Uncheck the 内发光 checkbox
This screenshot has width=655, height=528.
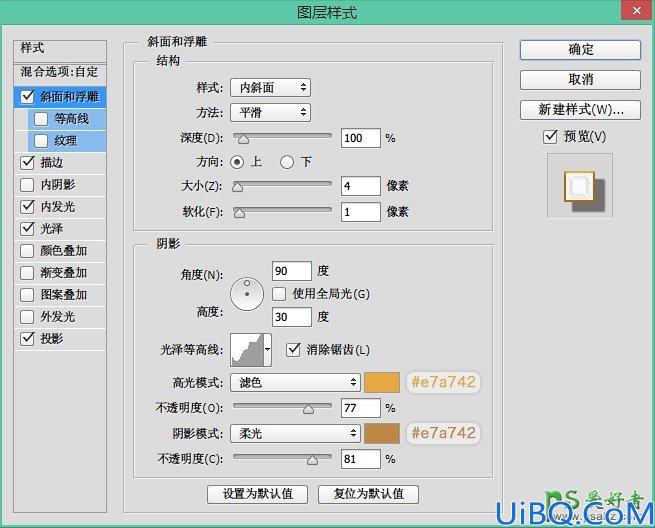pyautogui.click(x=27, y=206)
